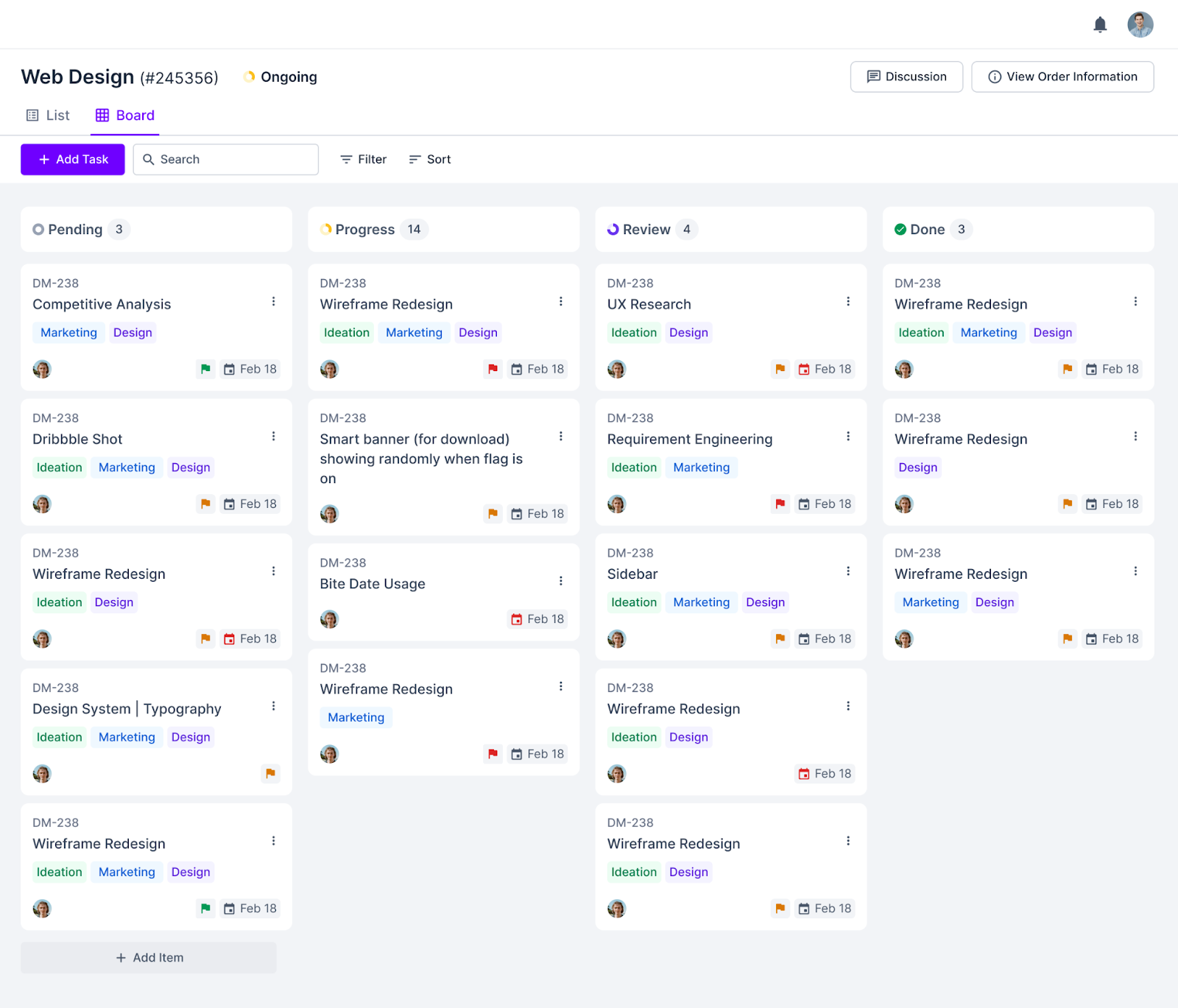Open the notification bell icon
Screen dimensions: 1178x1008
1101,24
